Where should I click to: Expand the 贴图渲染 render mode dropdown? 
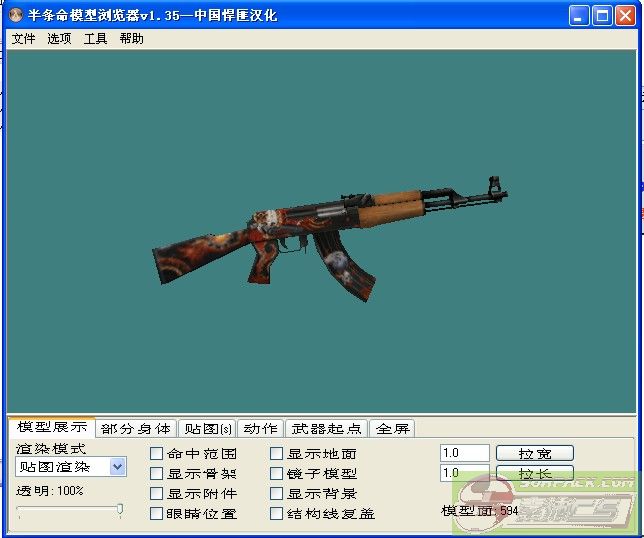[117, 467]
